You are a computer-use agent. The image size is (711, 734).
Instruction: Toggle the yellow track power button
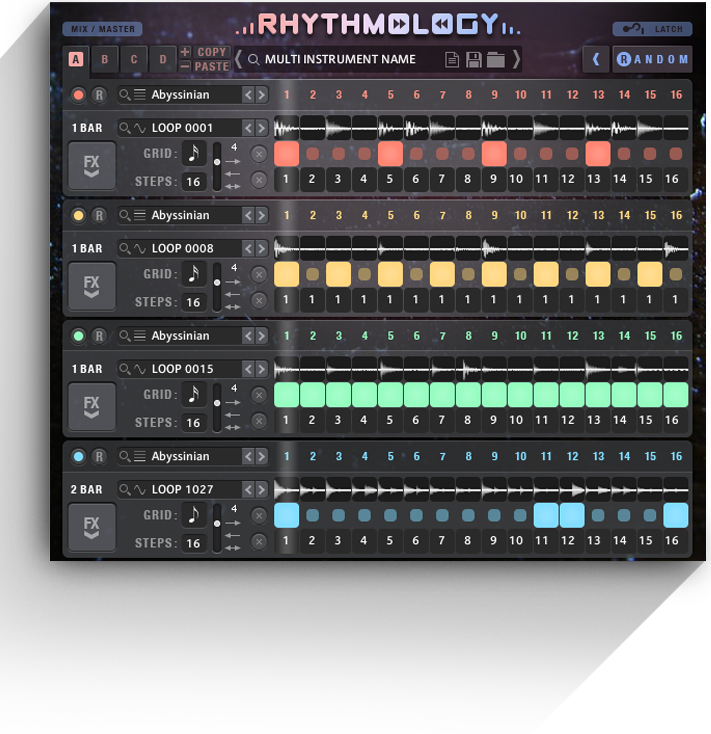click(79, 215)
